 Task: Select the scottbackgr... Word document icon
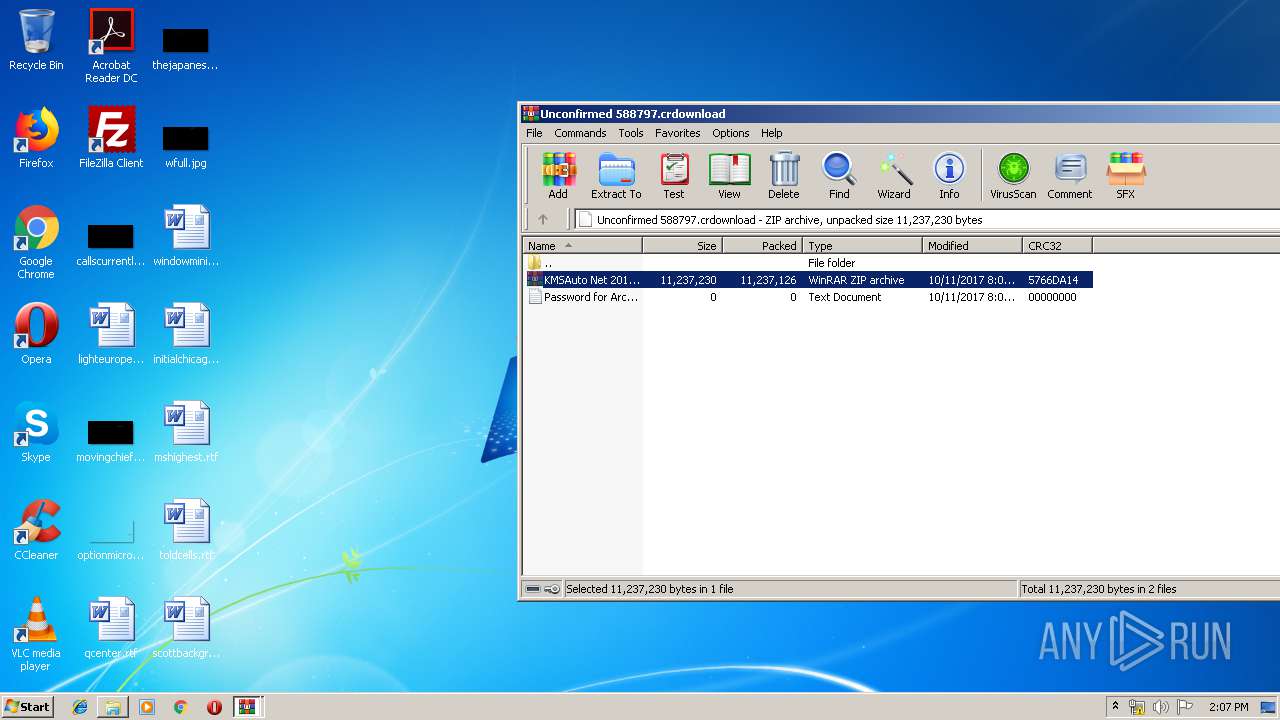tap(186, 628)
